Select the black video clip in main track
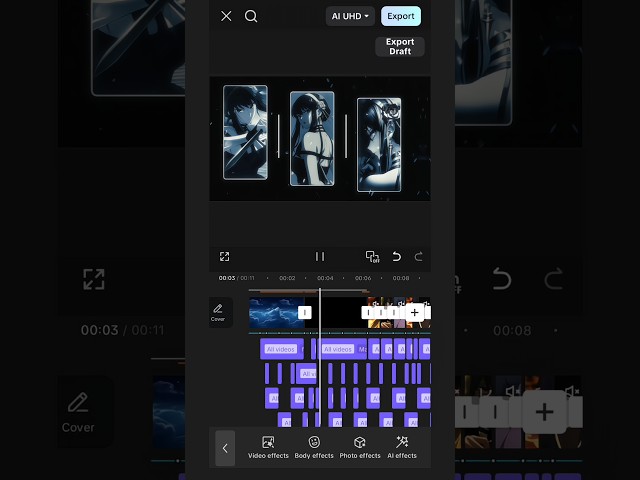The width and height of the screenshot is (640, 480). [x=337, y=313]
